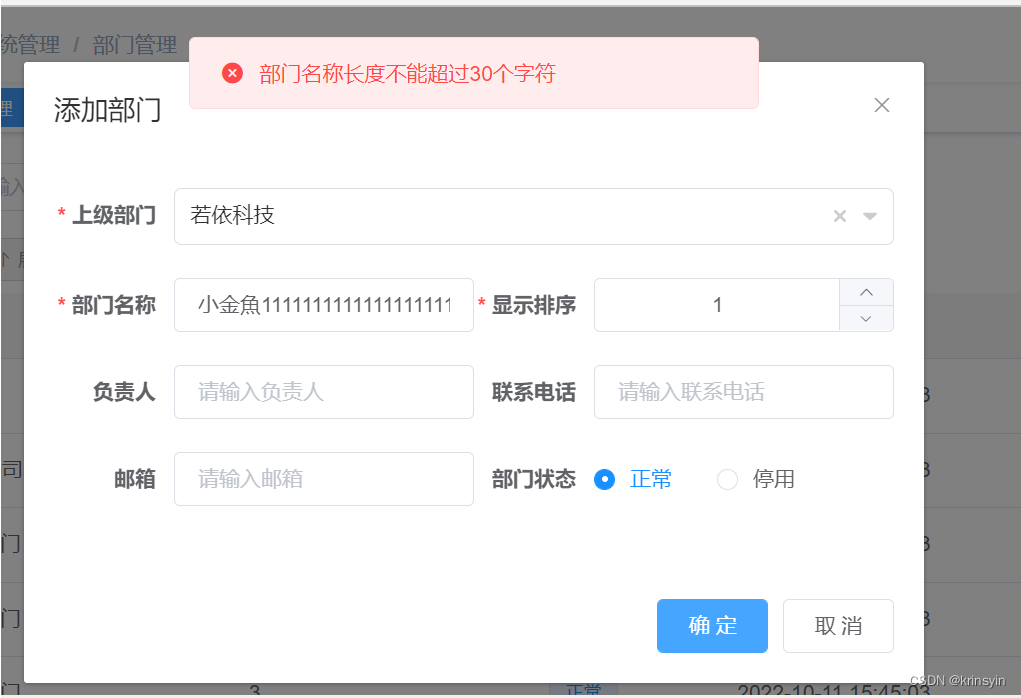Viewport: 1021px width, 698px height.
Task: Click the 确定 button to confirm
Action: pos(712,625)
